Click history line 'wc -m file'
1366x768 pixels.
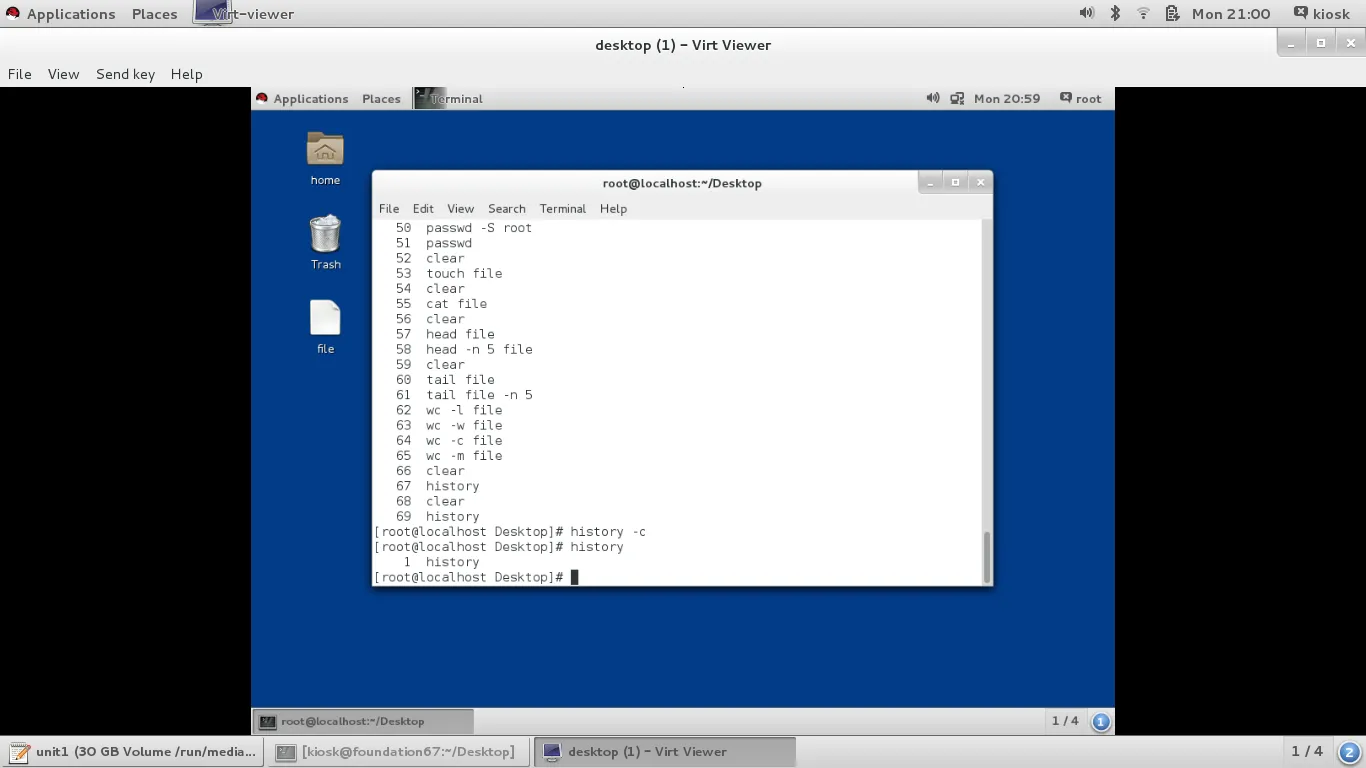point(464,455)
